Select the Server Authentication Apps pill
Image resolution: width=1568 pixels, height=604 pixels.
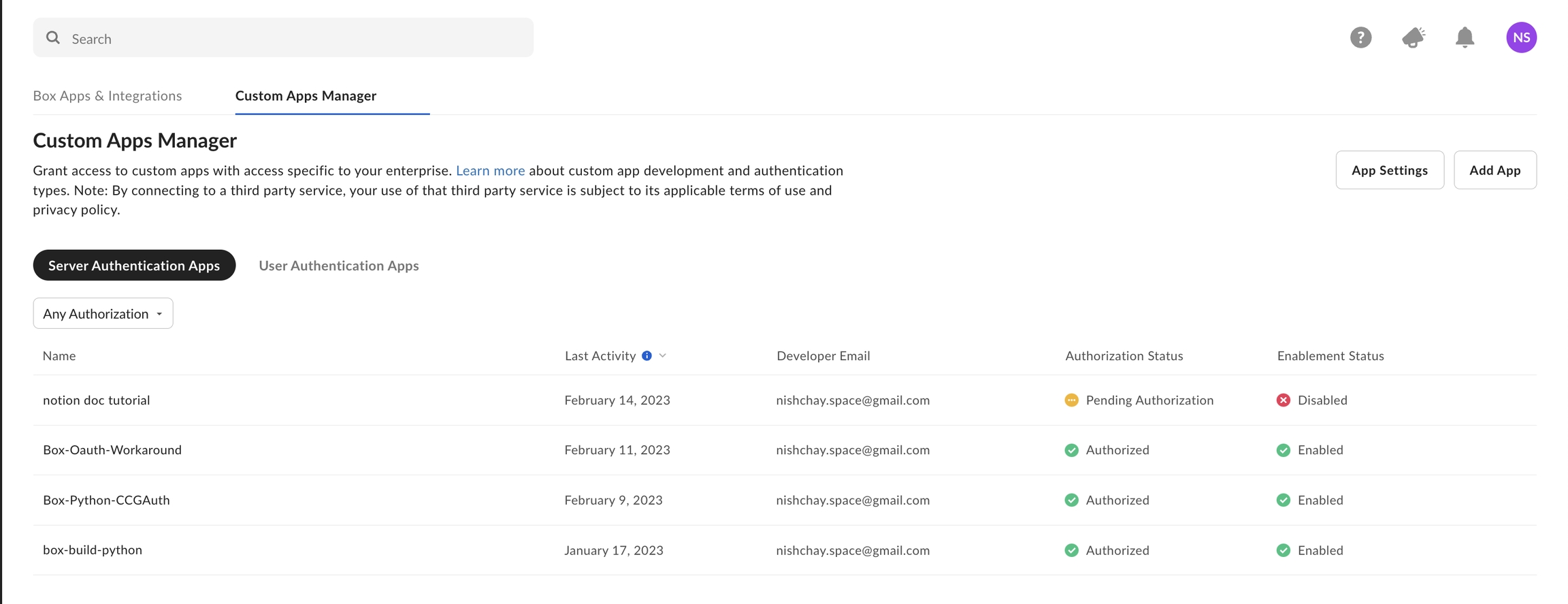[x=134, y=266]
